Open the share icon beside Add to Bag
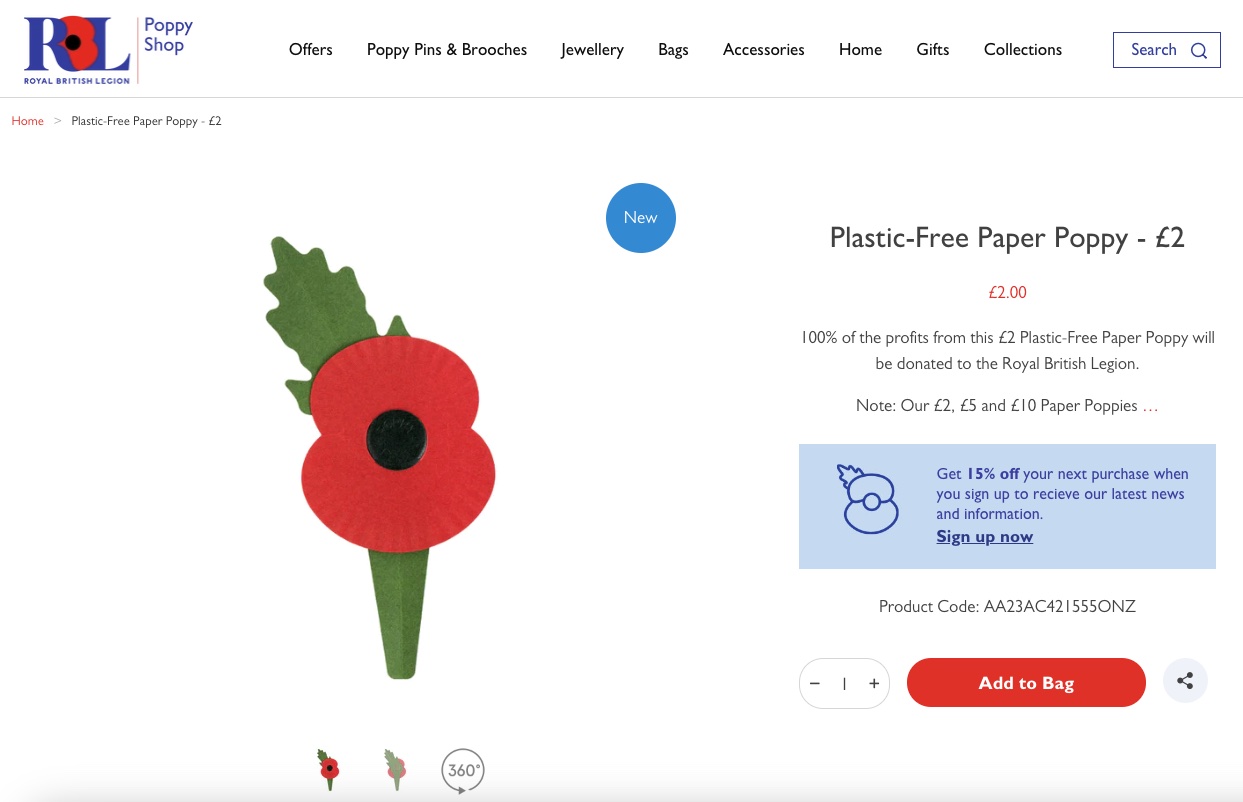1243x802 pixels. (1185, 681)
